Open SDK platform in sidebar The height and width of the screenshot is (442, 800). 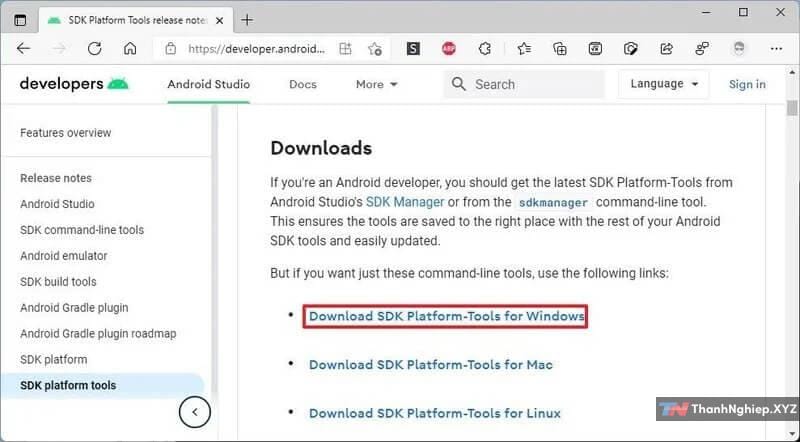(54, 360)
